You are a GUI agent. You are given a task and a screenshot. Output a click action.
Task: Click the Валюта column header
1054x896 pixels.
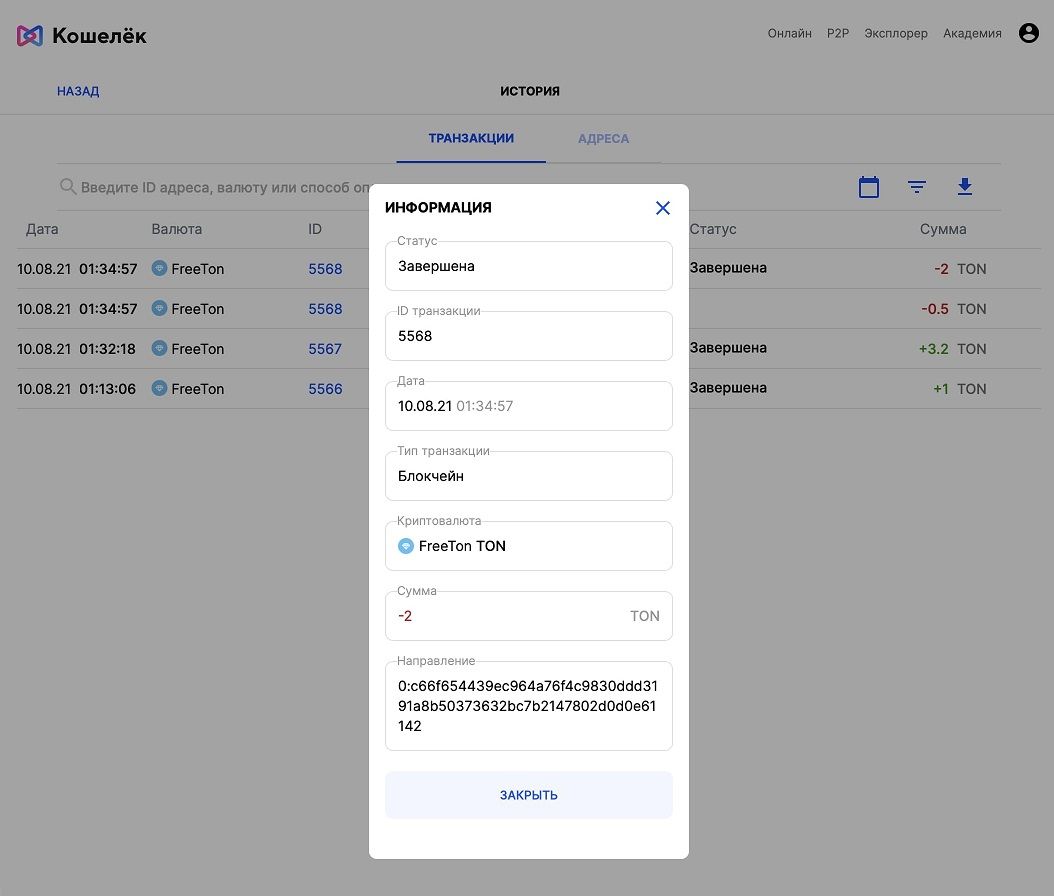(x=177, y=229)
